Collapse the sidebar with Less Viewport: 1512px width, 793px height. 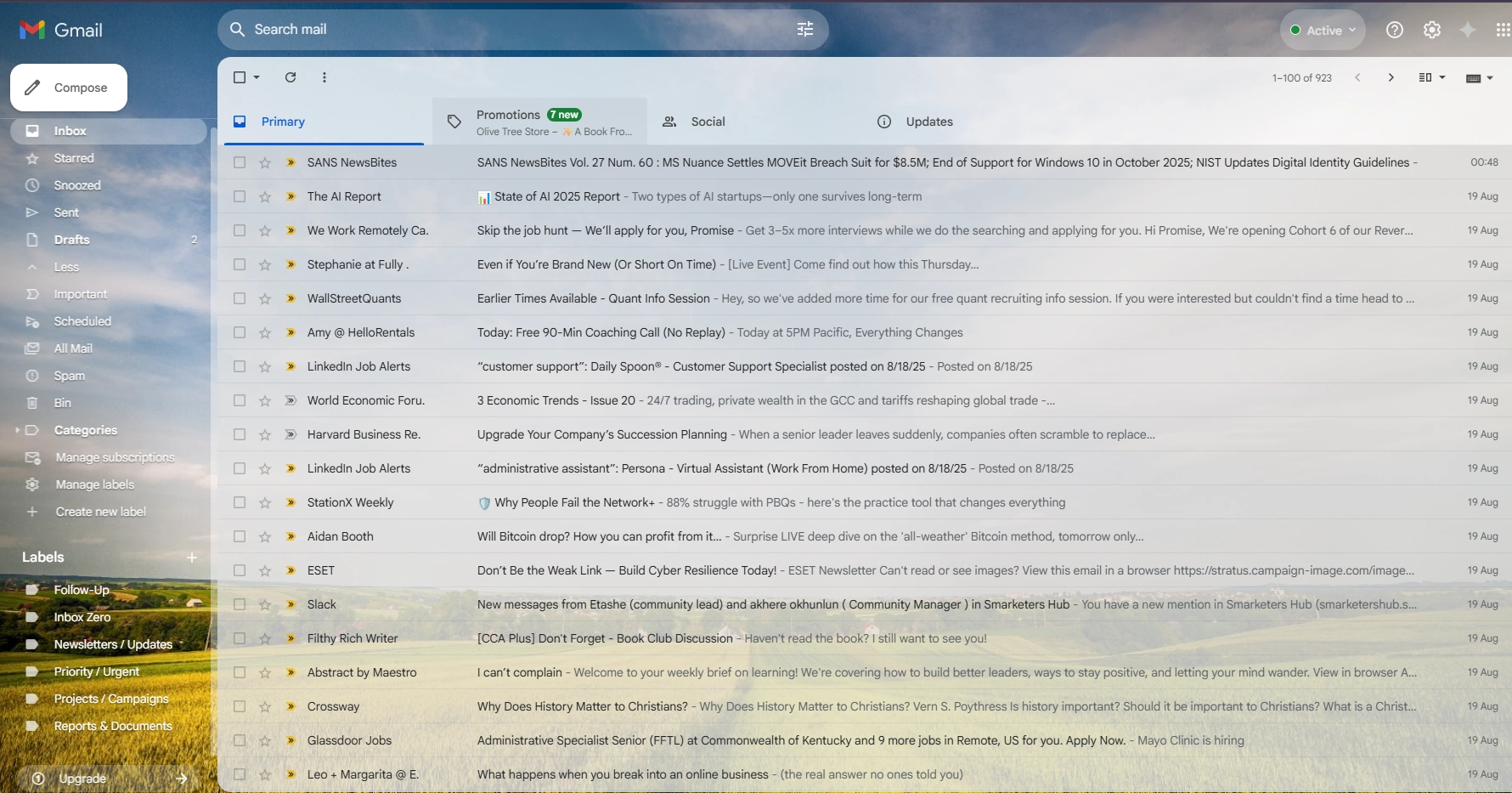pyautogui.click(x=66, y=267)
